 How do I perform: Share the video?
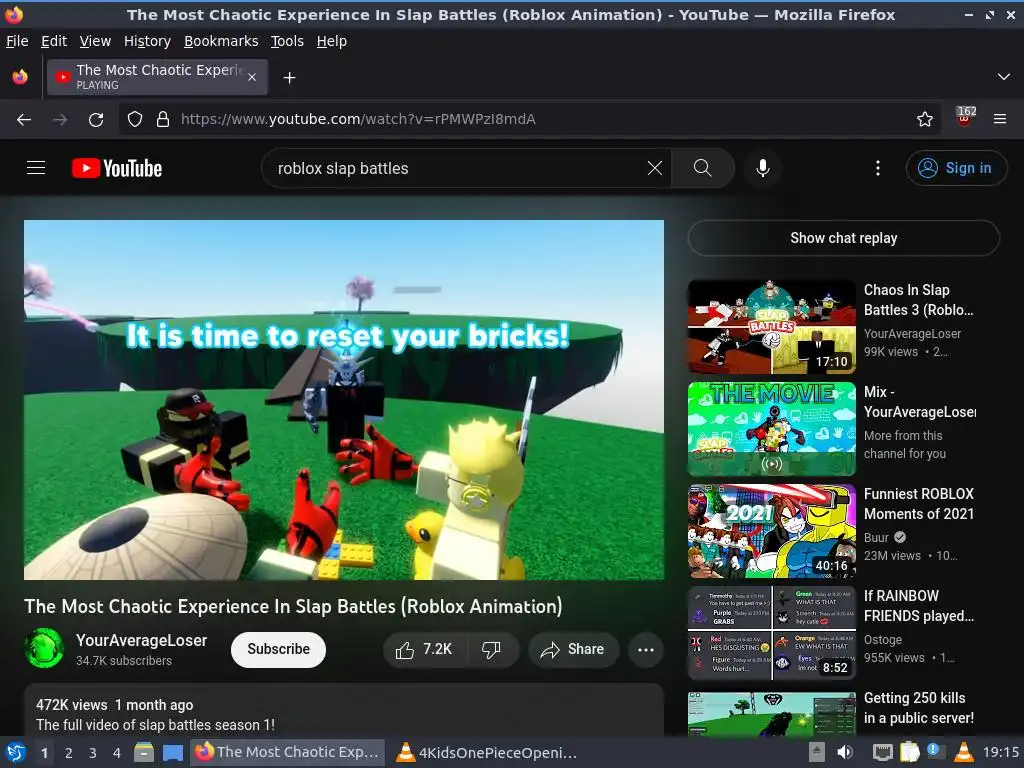[573, 649]
